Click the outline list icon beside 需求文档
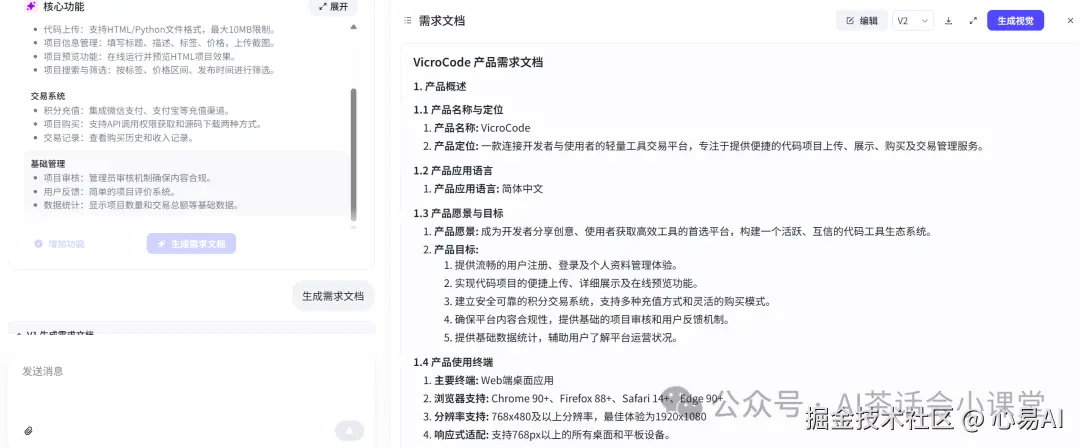This screenshot has height=448, width=1080. coord(408,21)
